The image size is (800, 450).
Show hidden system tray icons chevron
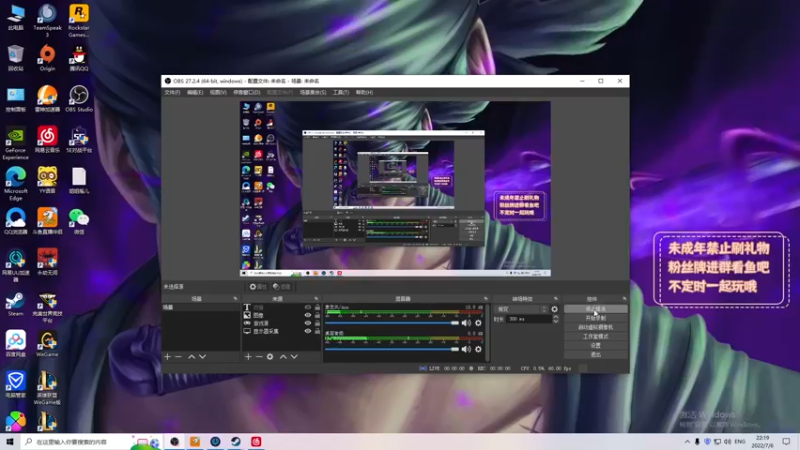[687, 442]
